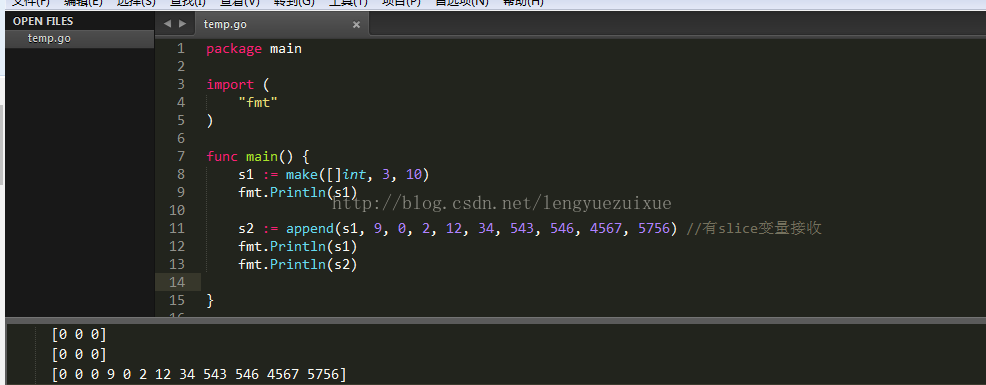Image resolution: width=986 pixels, height=385 pixels.
Task: Click line number 7 in the gutter
Action: (x=181, y=156)
